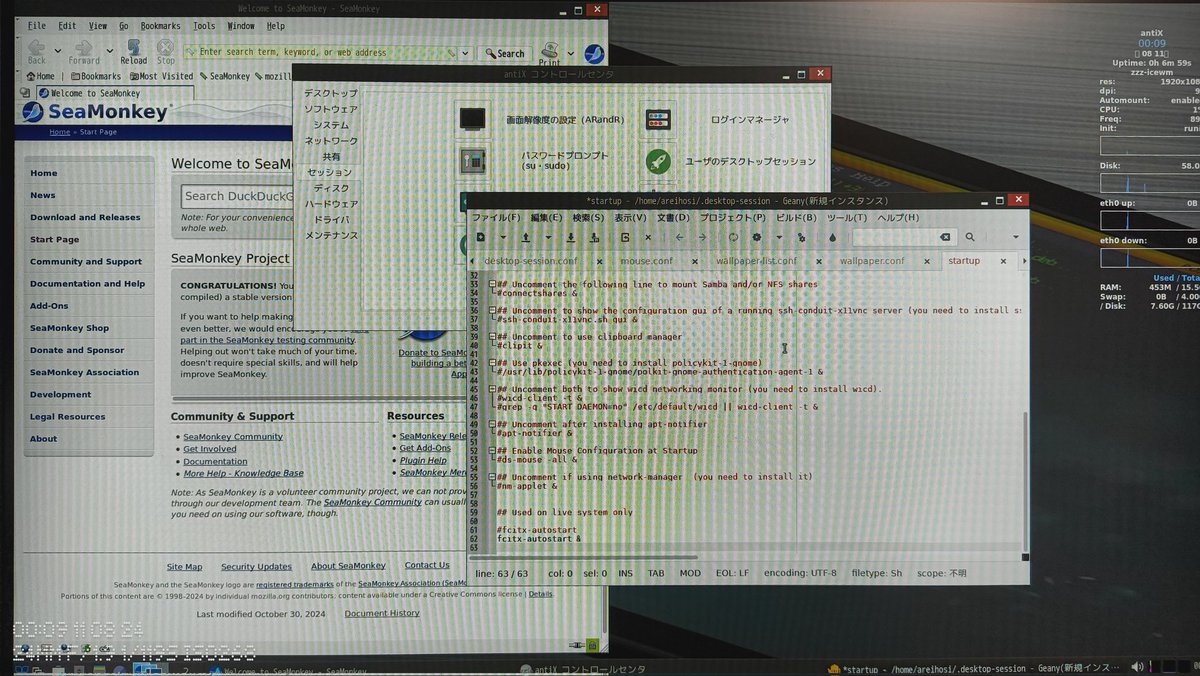This screenshot has height=676, width=1200.
Task: Select メンテナンス category in Control Centre
Action: coord(331,235)
